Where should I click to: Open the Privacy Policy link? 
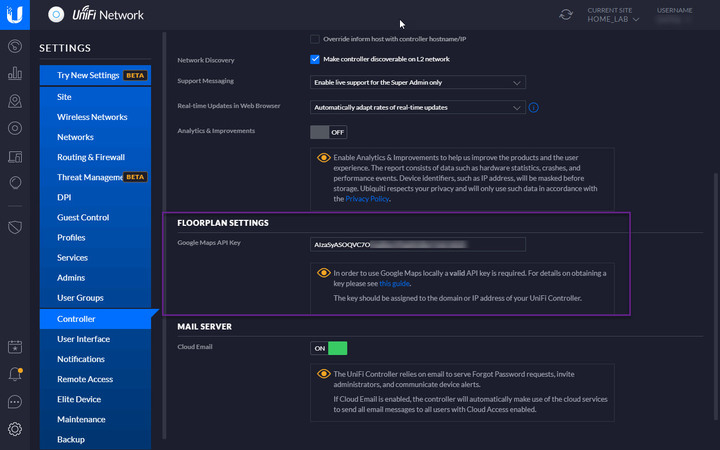pos(367,199)
